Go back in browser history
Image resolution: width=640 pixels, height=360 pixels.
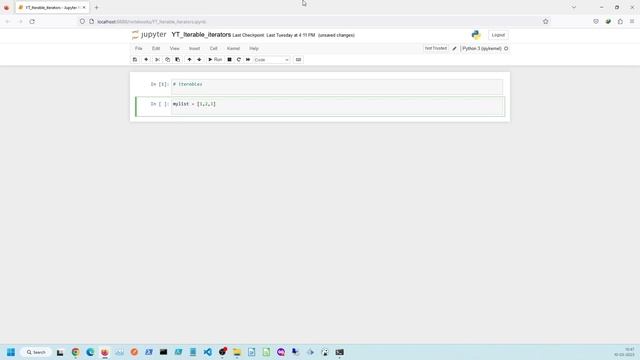8,22
